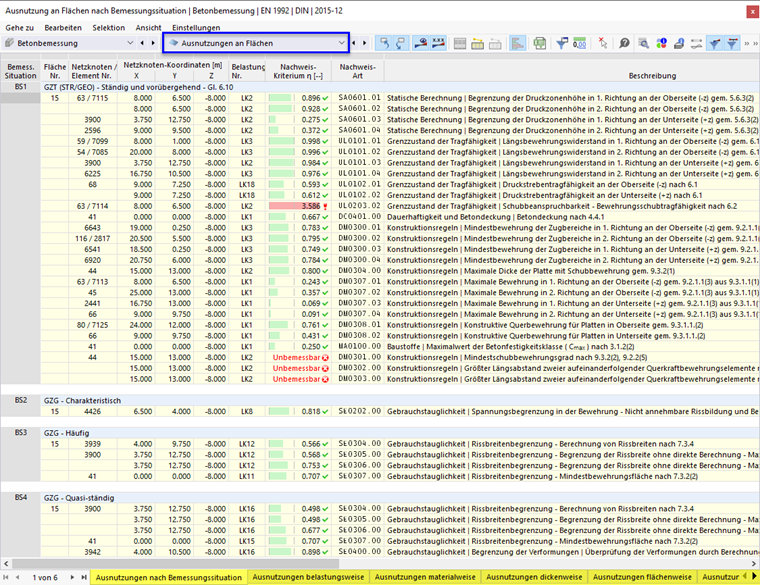Click the cursor with red X deselect icon
The width and height of the screenshot is (760, 585).
pyautogui.click(x=602, y=43)
